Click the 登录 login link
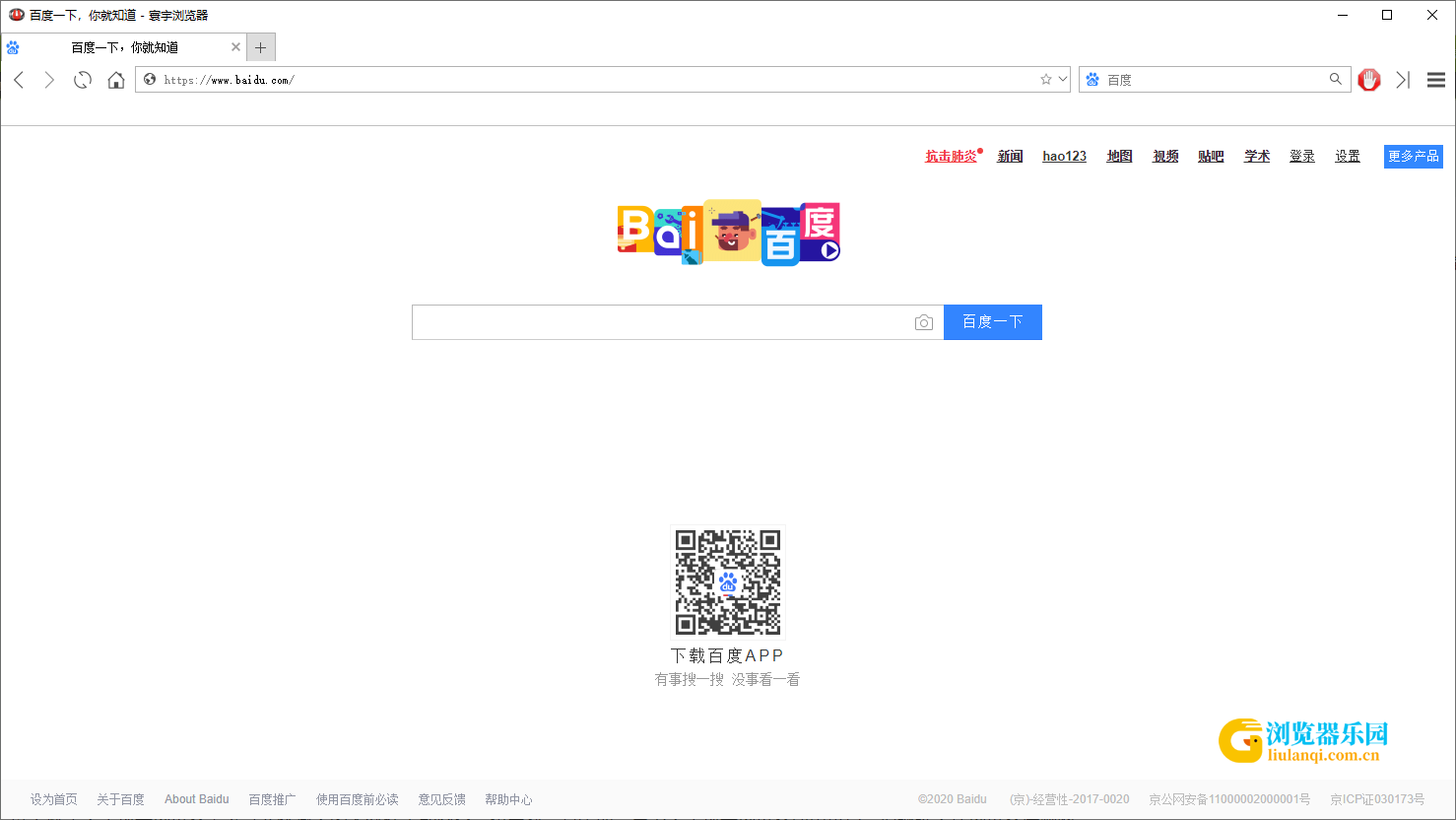 (x=1302, y=156)
